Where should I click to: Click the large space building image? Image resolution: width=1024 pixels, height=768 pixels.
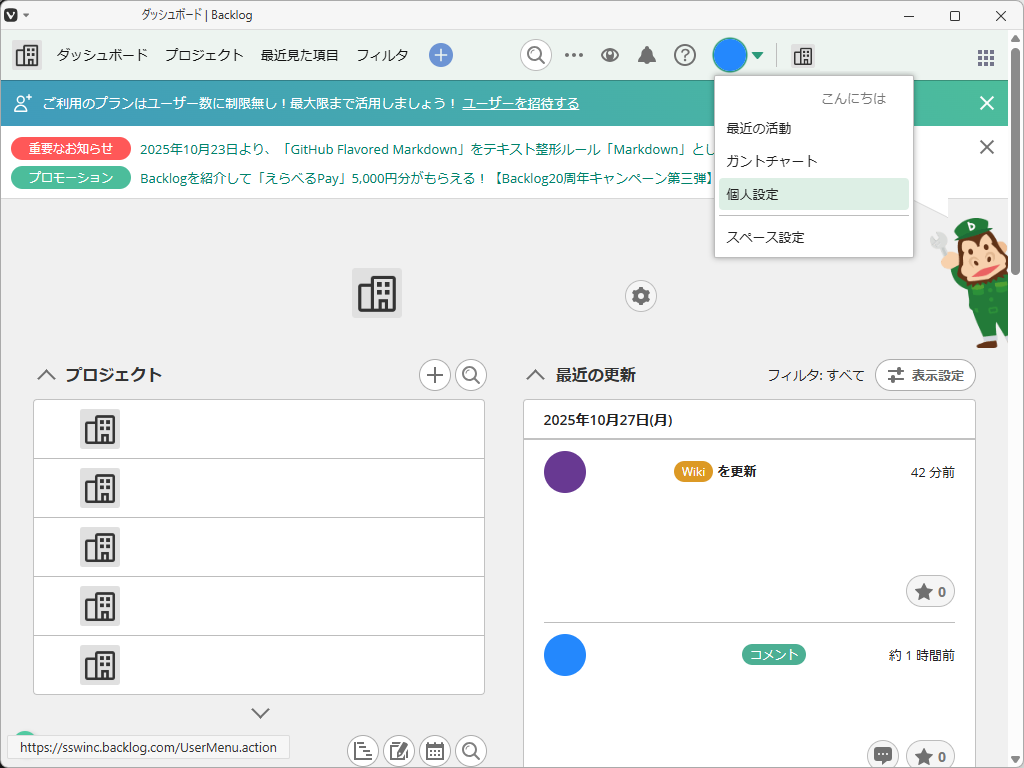[377, 293]
